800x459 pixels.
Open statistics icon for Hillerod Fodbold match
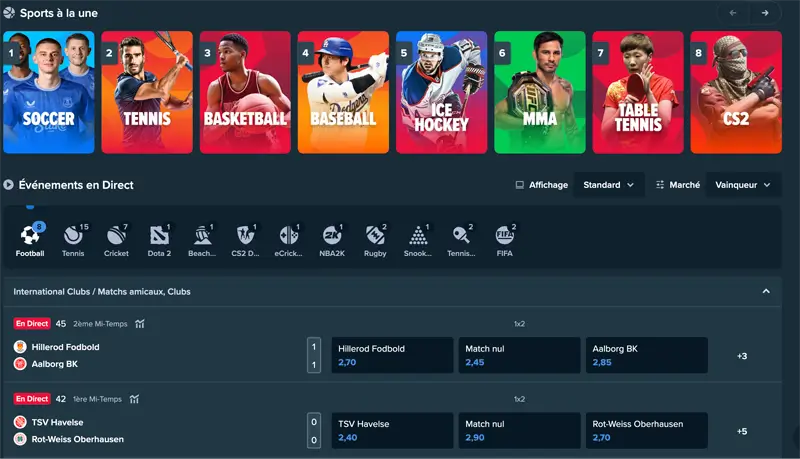pos(140,324)
